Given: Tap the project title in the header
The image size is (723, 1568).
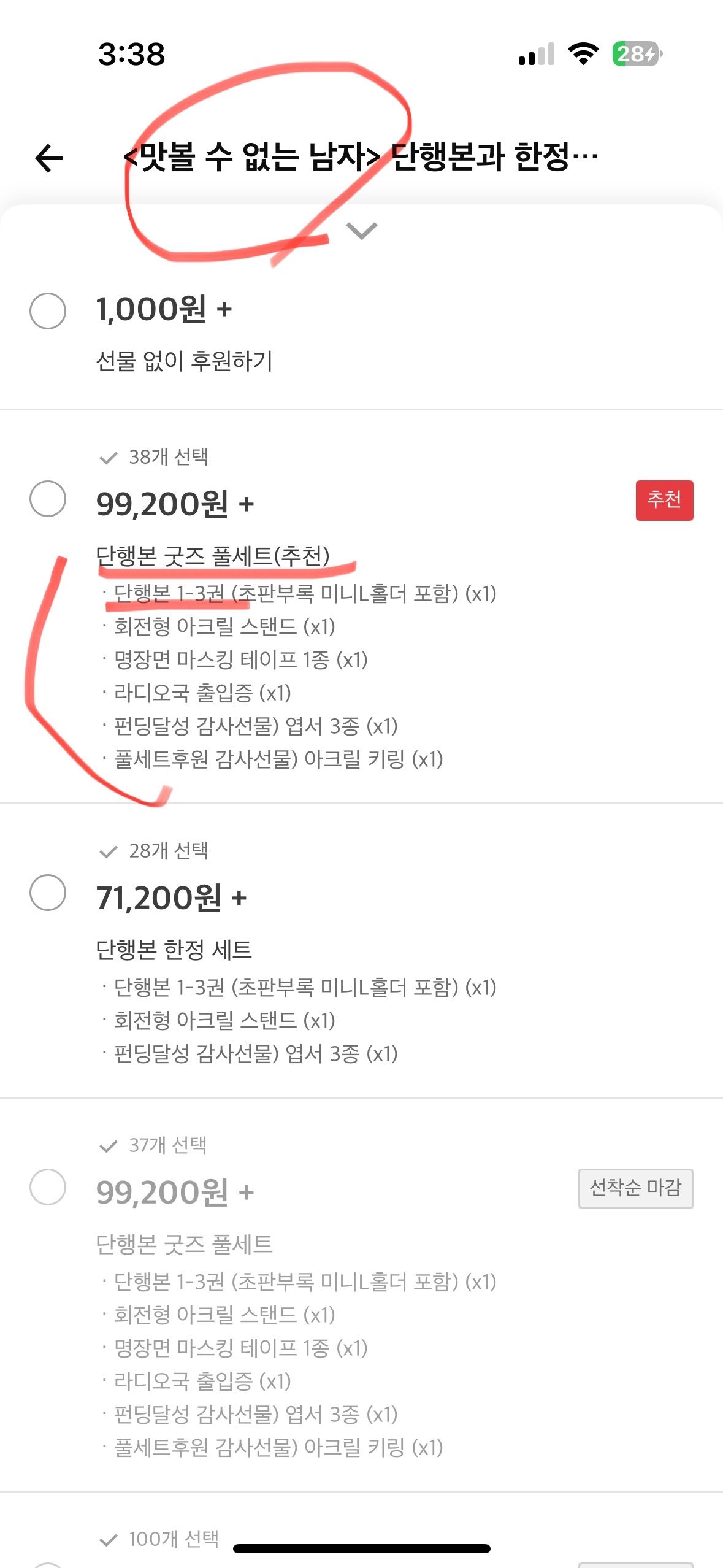Looking at the screenshot, I should click(x=361, y=157).
